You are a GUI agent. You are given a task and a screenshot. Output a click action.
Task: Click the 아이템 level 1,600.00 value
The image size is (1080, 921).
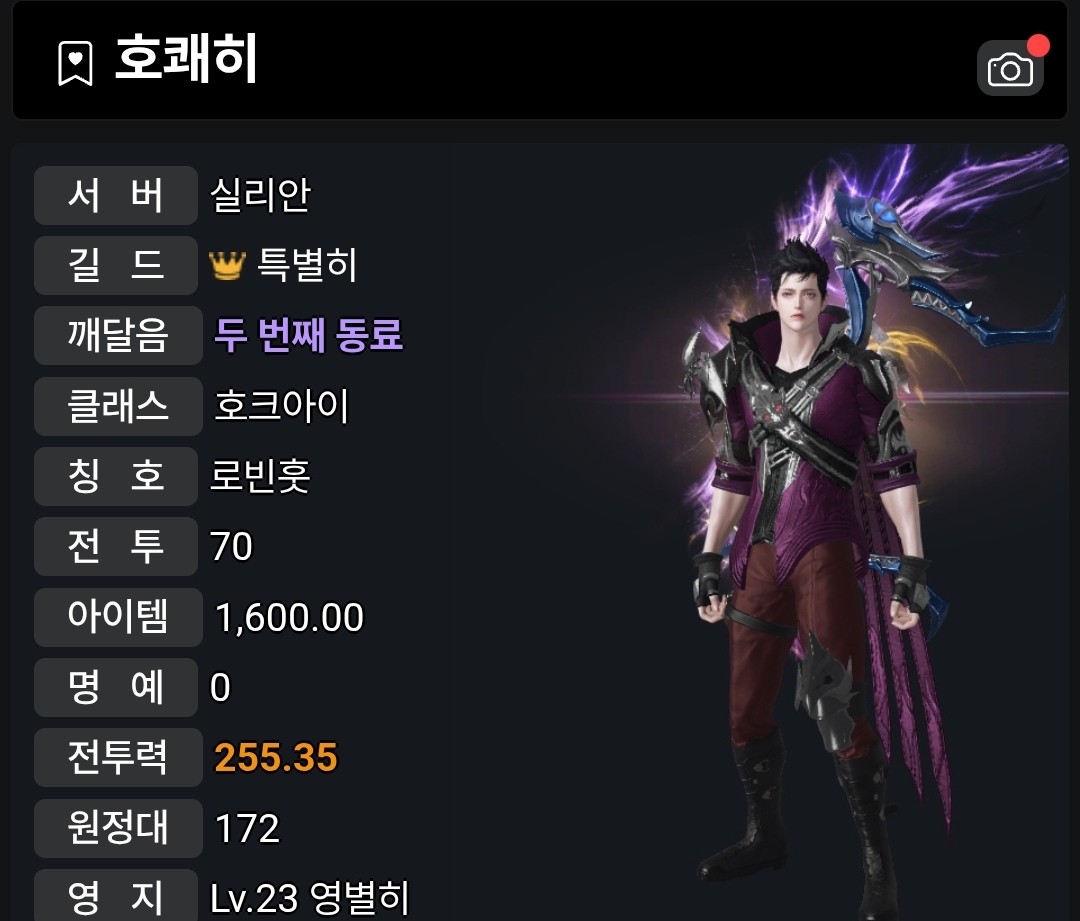[x=289, y=617]
